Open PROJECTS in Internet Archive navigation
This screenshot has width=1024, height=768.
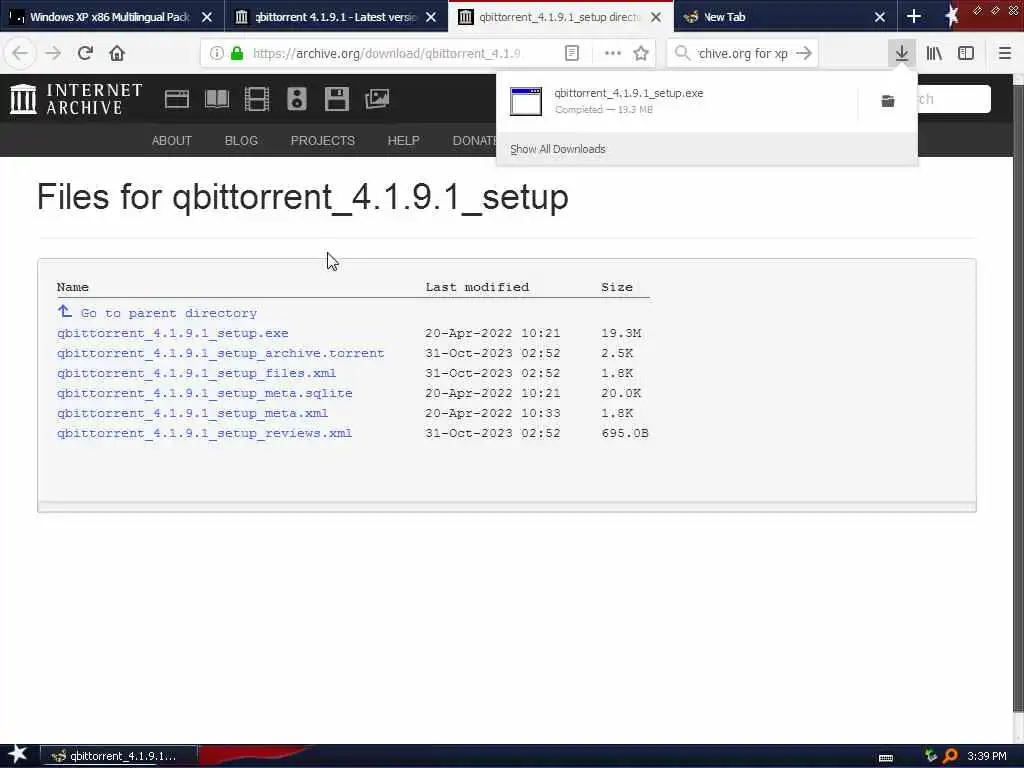pos(323,140)
